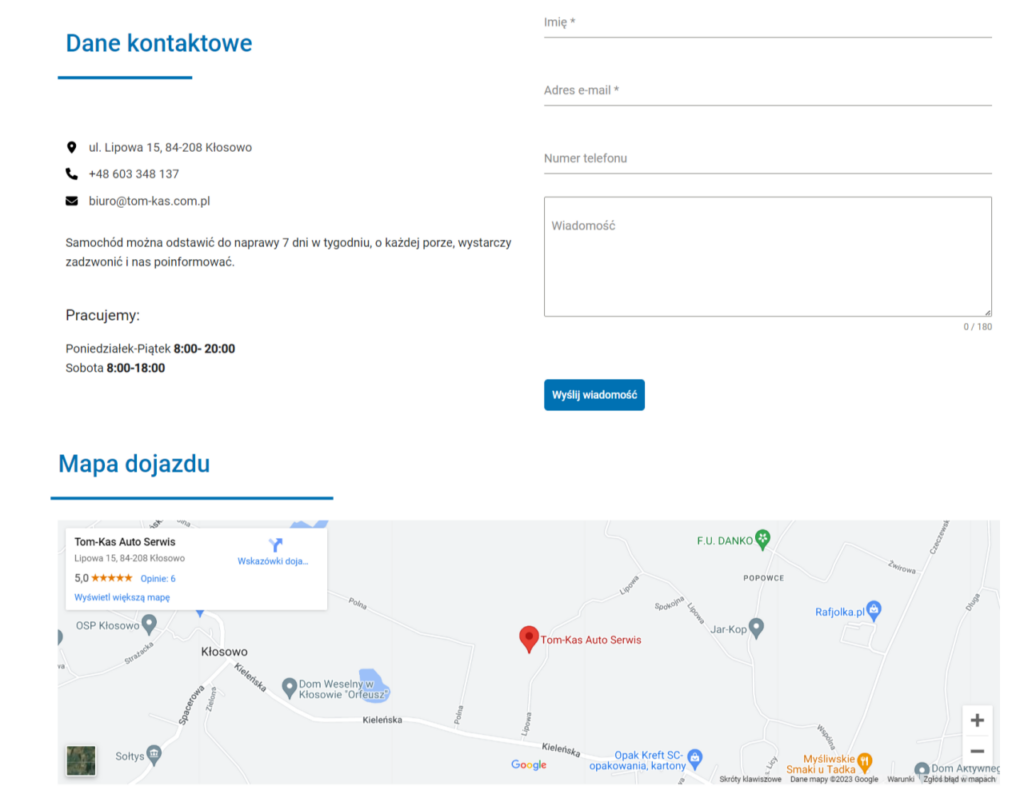Click the blue directions arrow icon
Image resolution: width=1024 pixels, height=802 pixels.
(x=276, y=545)
